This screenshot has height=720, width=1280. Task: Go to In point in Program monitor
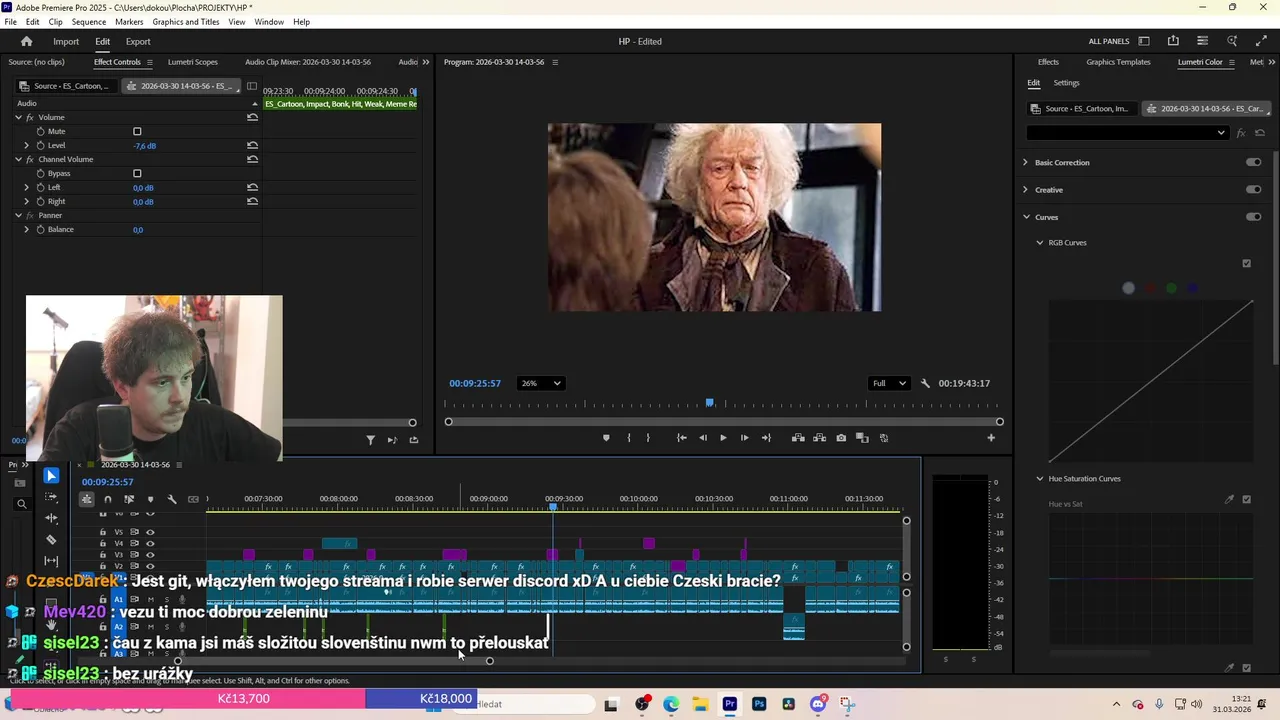point(681,438)
